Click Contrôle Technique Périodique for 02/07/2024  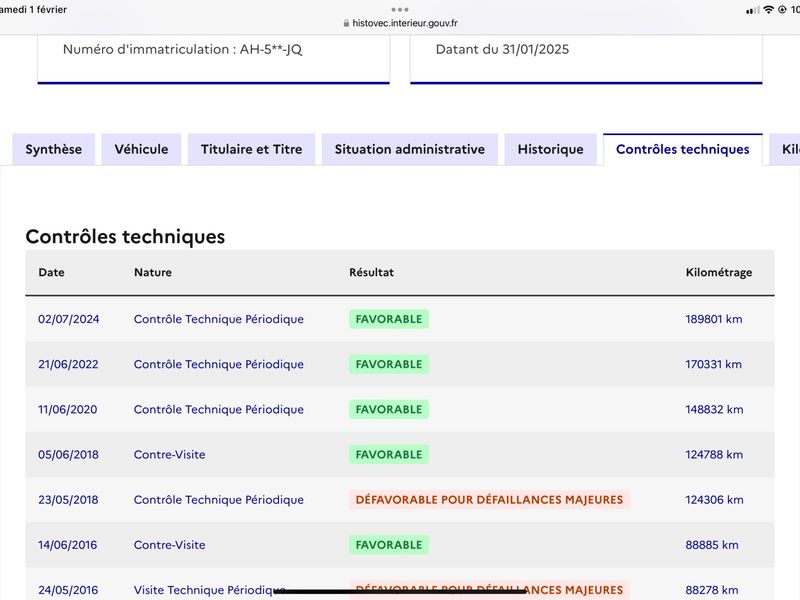click(x=219, y=319)
